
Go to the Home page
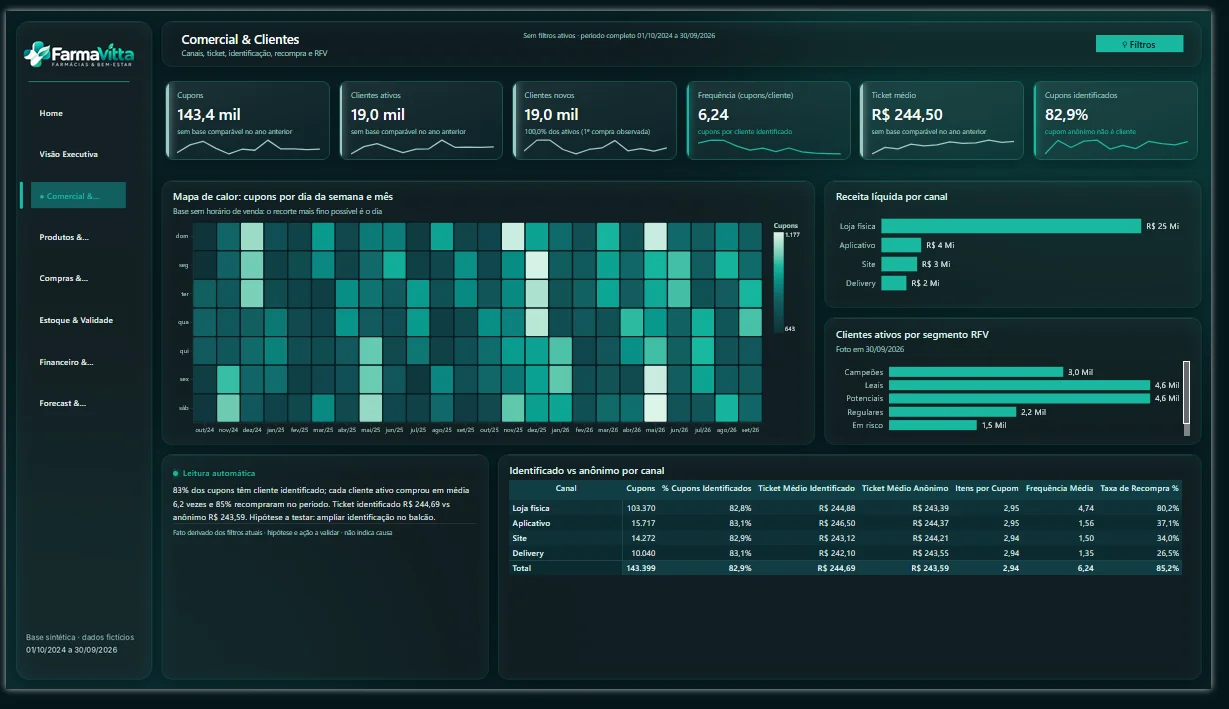[x=51, y=113]
